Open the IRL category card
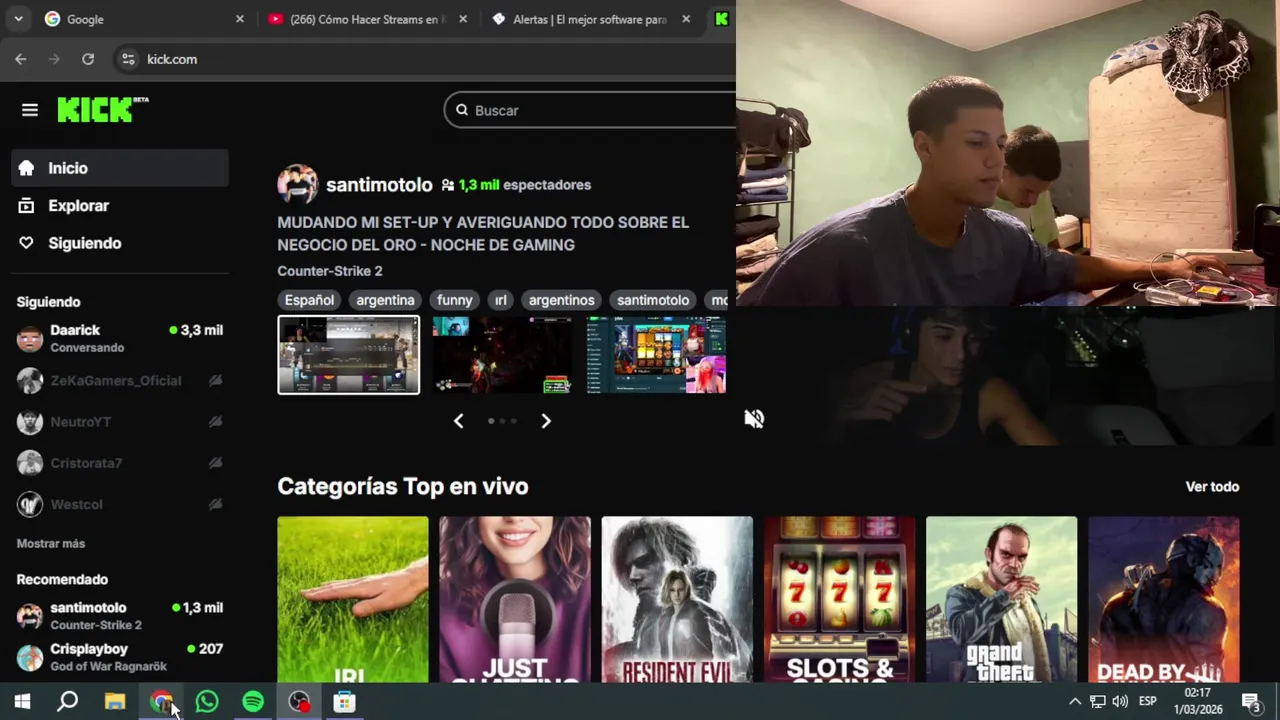 353,599
